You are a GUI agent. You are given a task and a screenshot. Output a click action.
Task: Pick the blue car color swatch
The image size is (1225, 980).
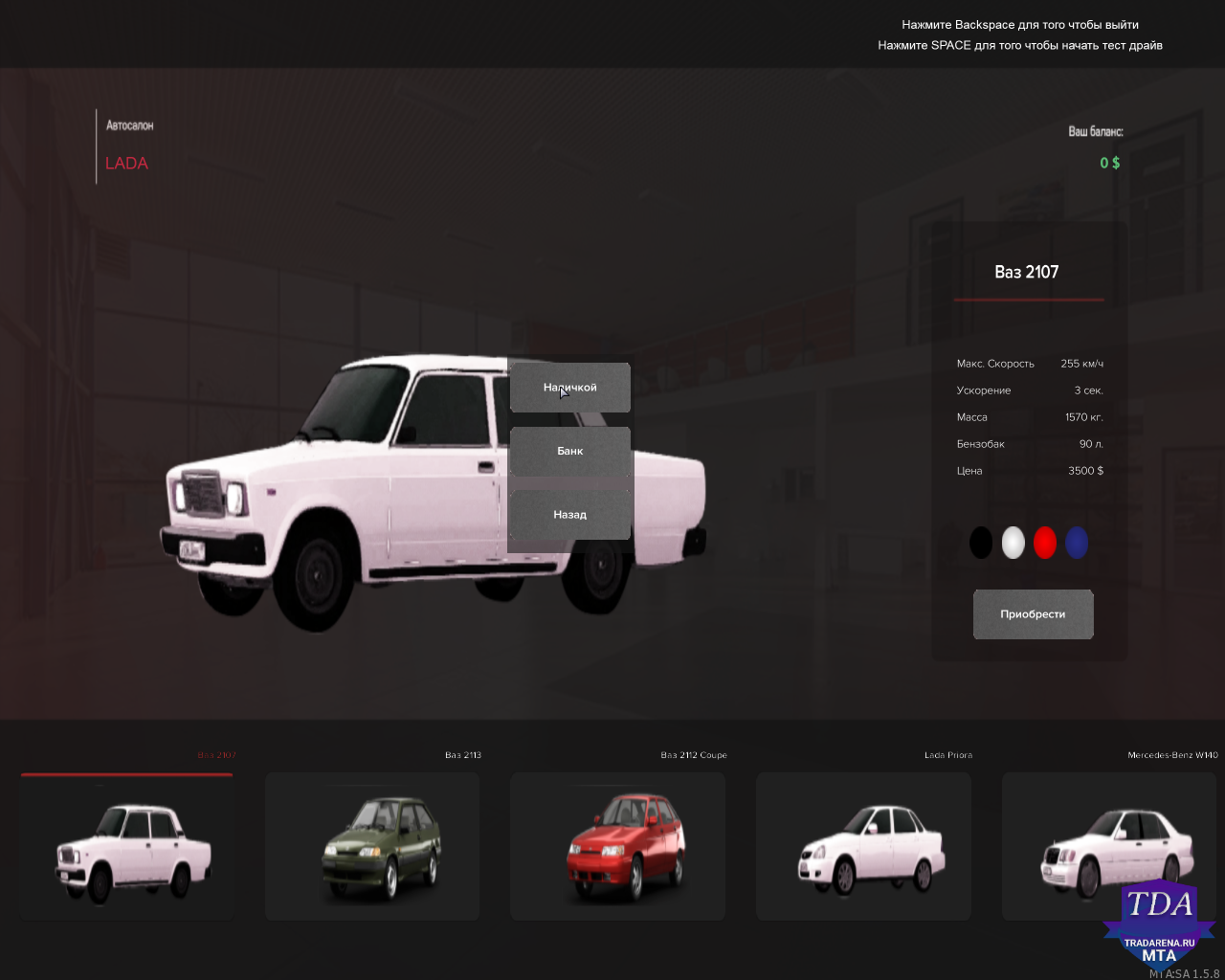(x=1077, y=543)
